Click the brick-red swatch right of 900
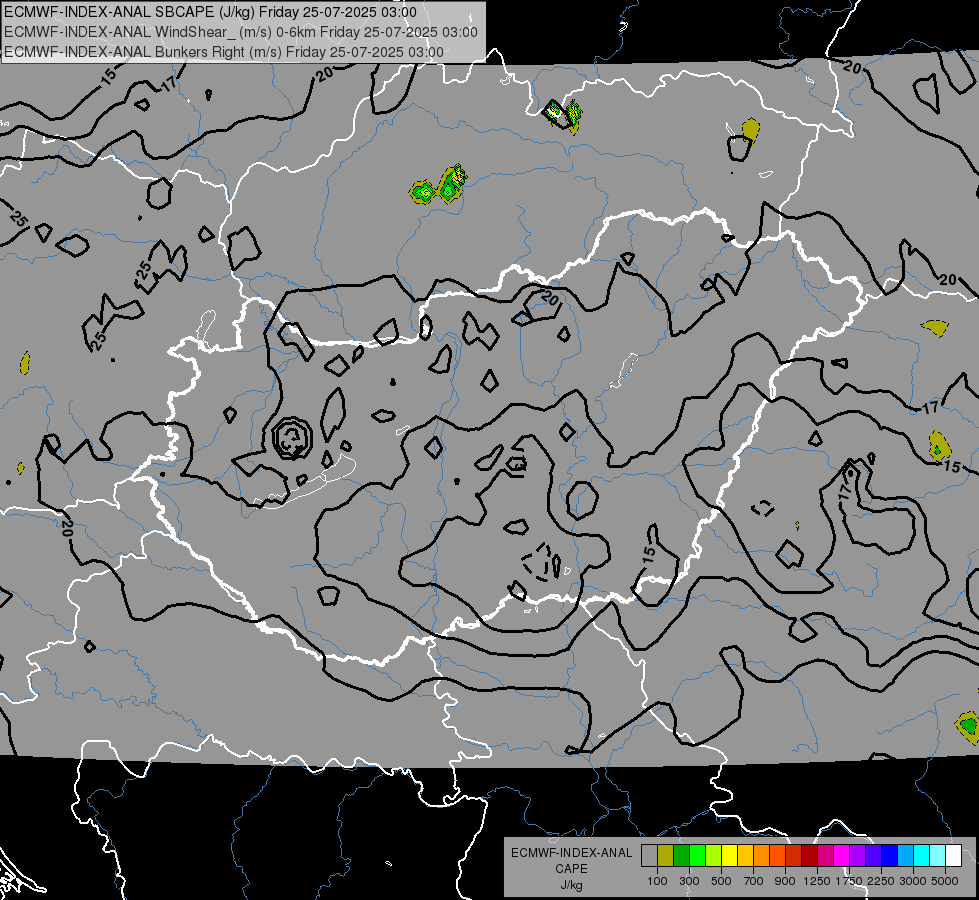 pos(794,856)
